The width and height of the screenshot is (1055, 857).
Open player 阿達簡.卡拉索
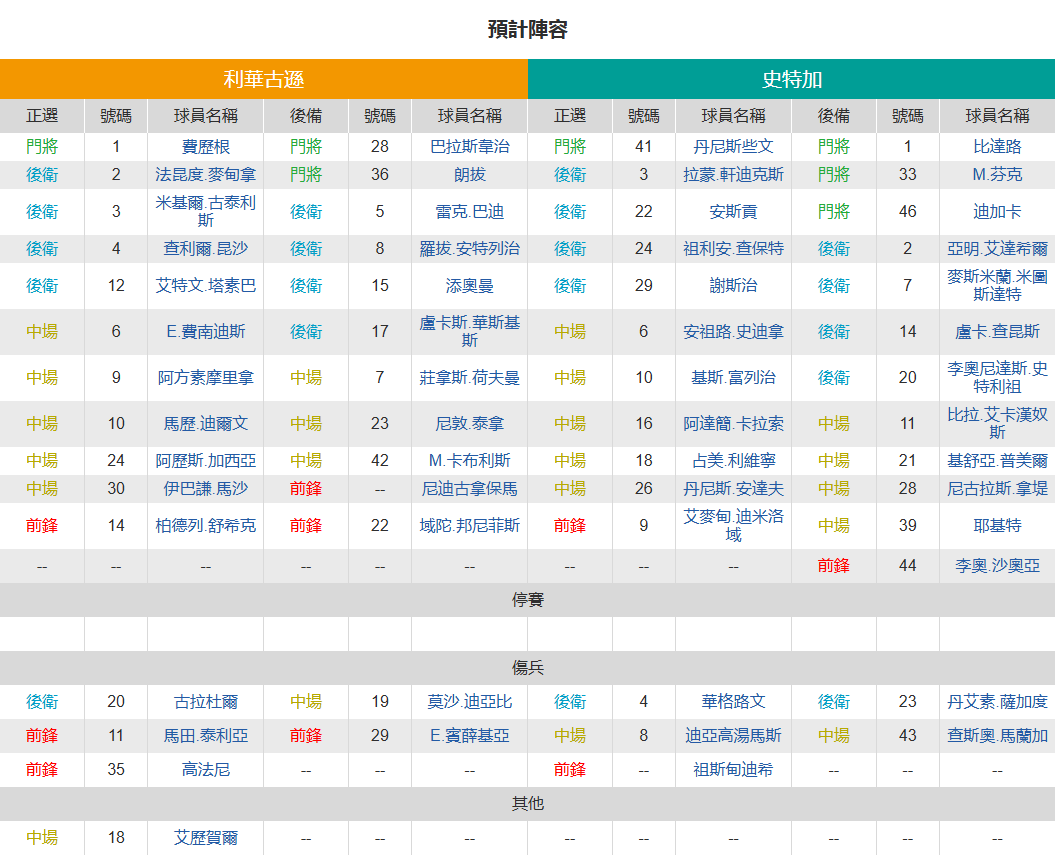point(733,424)
